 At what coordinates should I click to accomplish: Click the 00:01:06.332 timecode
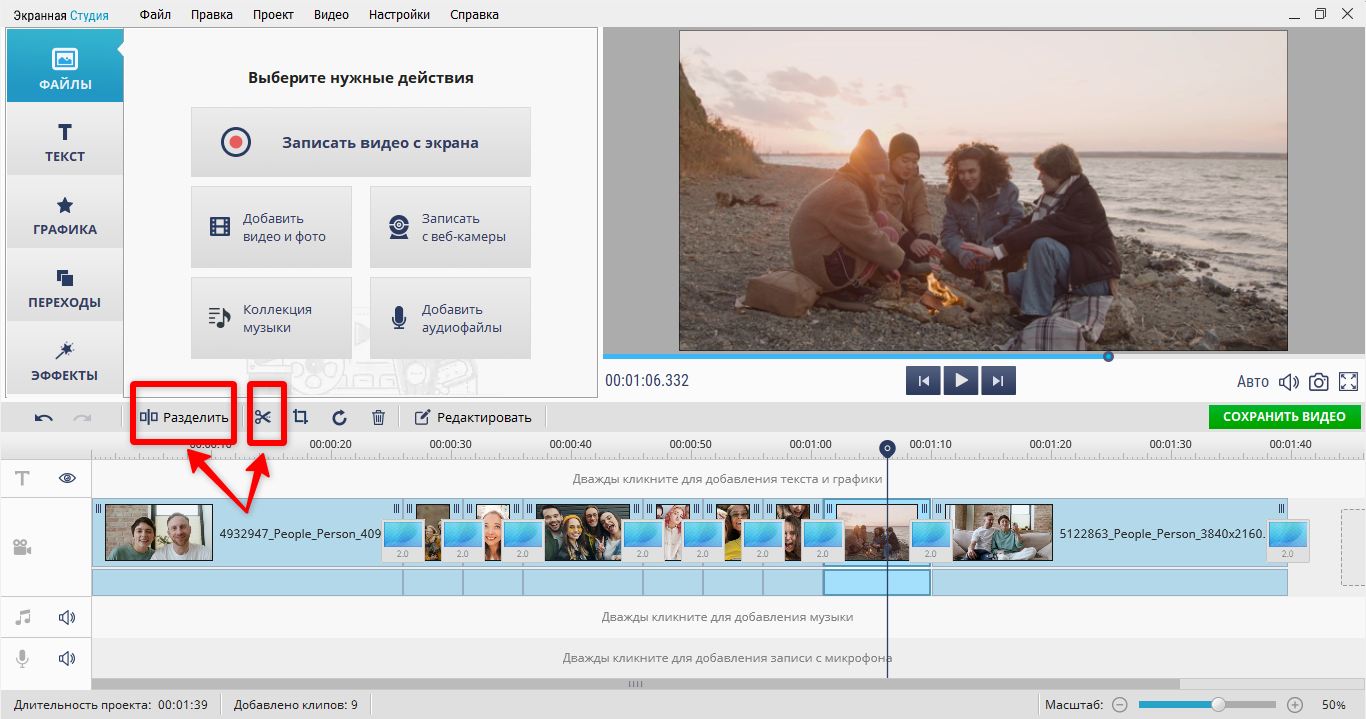click(x=647, y=381)
